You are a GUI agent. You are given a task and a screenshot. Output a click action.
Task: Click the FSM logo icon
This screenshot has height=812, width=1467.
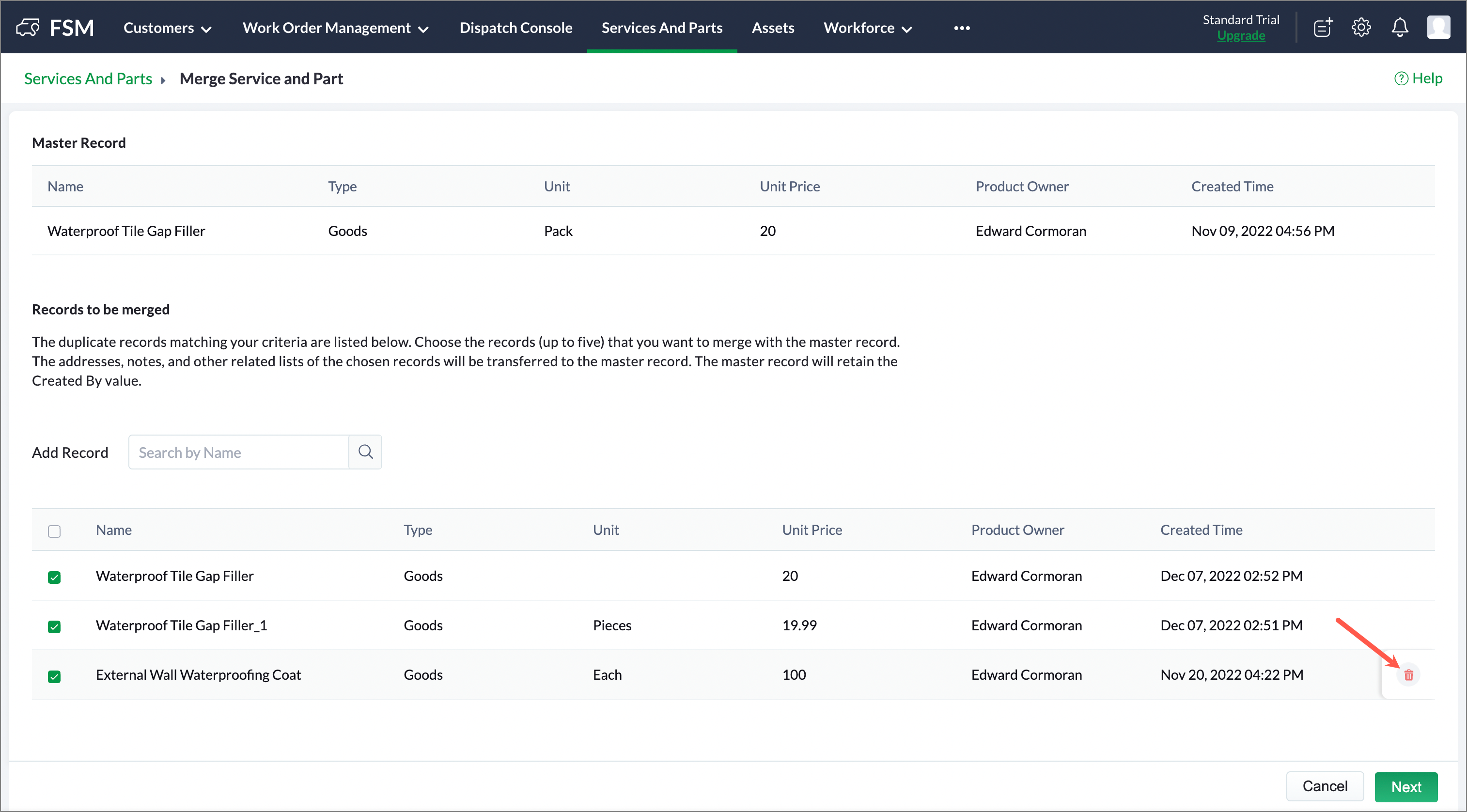pos(28,27)
